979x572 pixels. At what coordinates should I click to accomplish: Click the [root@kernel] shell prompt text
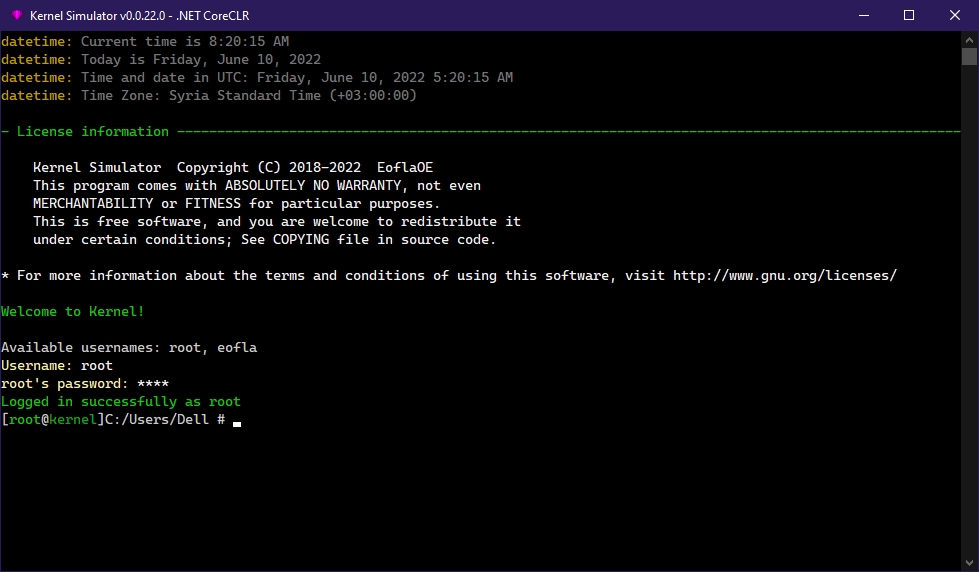point(53,420)
